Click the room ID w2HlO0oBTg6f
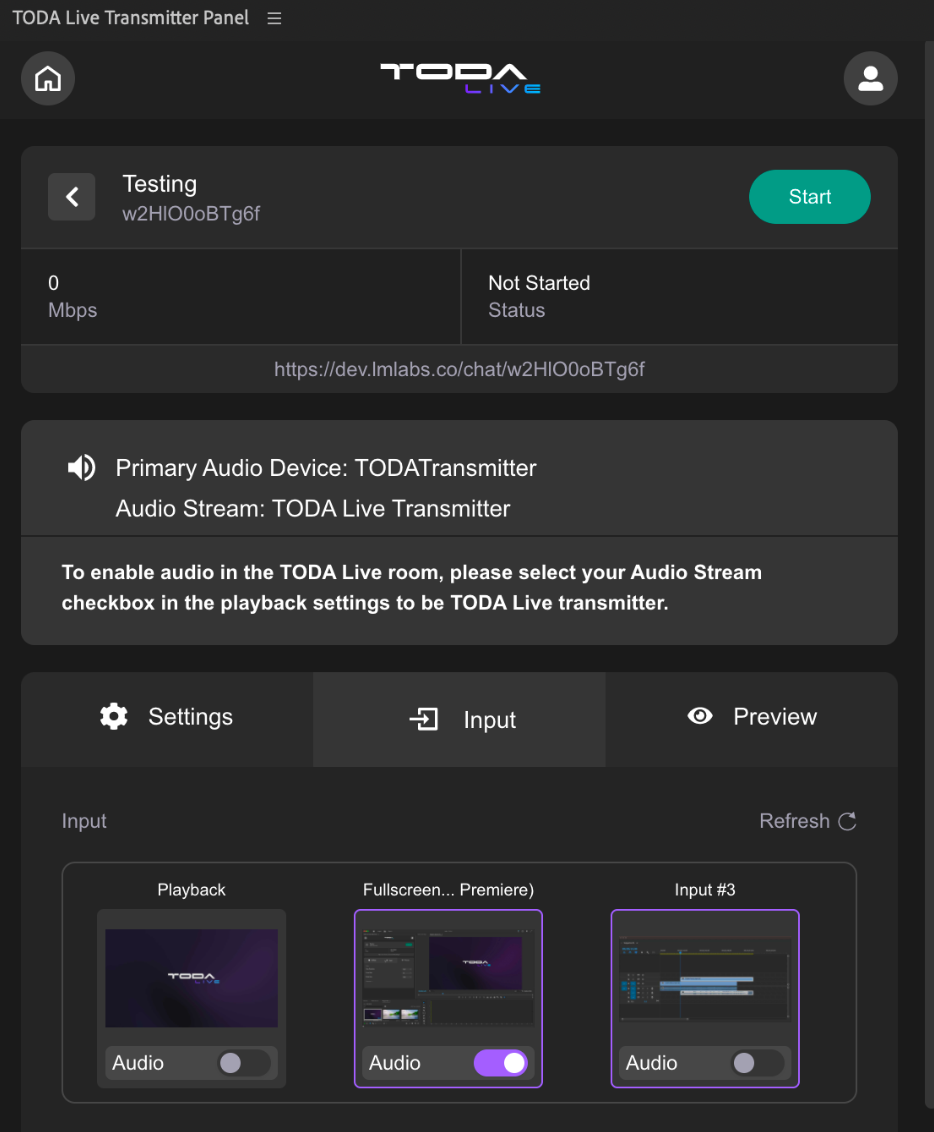This screenshot has width=934, height=1132. click(191, 214)
